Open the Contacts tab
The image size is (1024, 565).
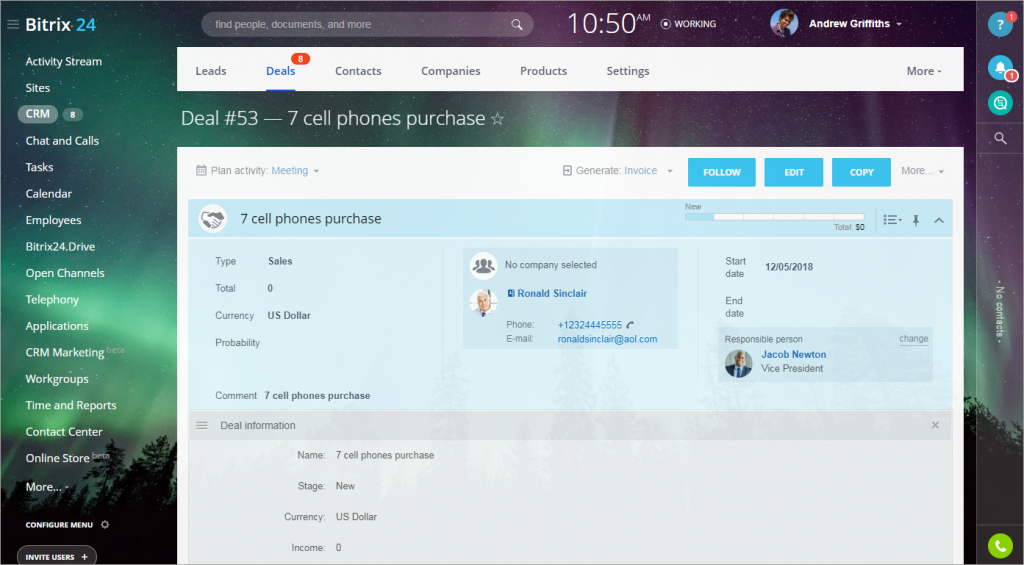pos(358,71)
